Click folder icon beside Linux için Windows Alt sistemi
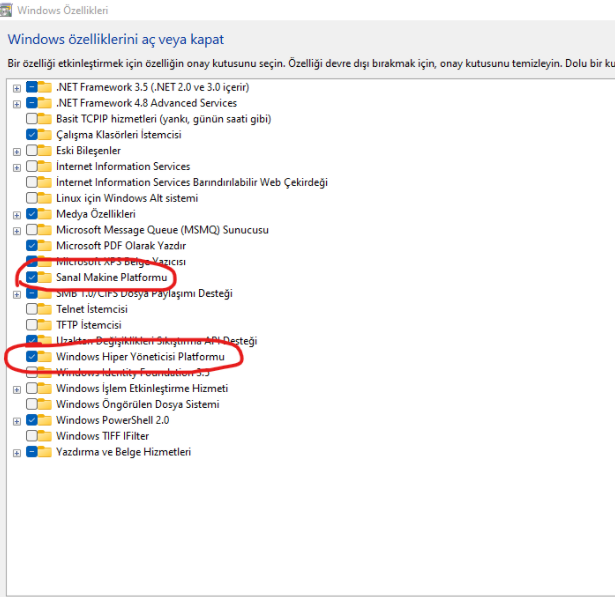The image size is (615, 597). (45, 198)
